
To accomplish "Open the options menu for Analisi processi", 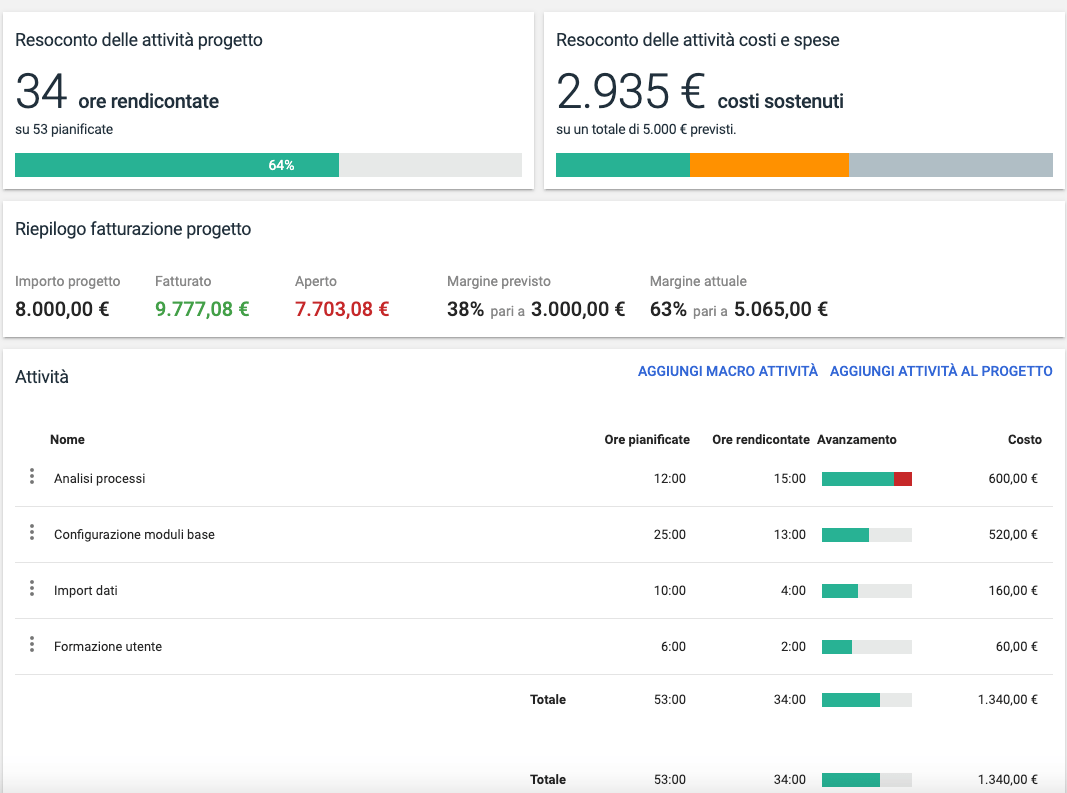I will pyautogui.click(x=32, y=478).
